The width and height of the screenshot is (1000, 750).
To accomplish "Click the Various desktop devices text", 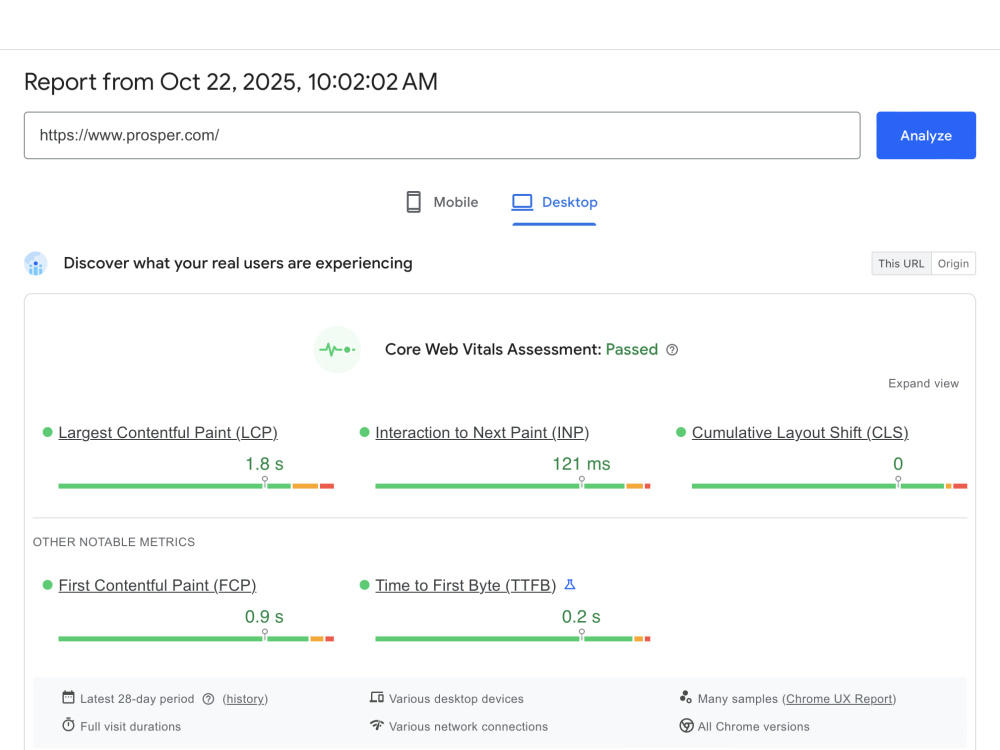I will pyautogui.click(x=456, y=699).
